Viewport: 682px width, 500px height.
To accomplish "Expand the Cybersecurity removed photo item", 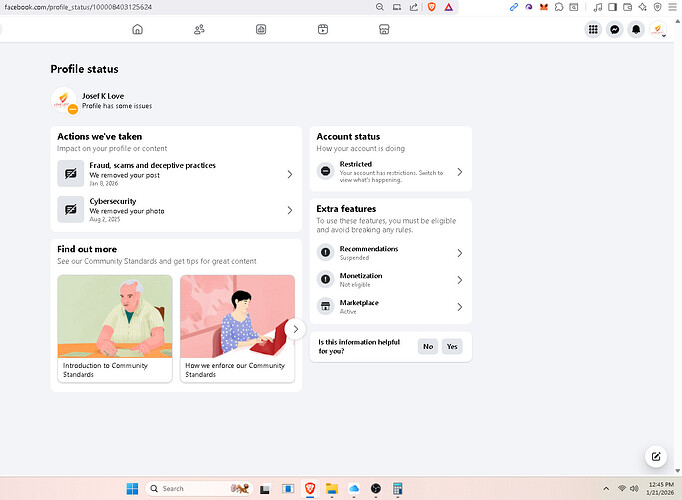I will (176, 209).
